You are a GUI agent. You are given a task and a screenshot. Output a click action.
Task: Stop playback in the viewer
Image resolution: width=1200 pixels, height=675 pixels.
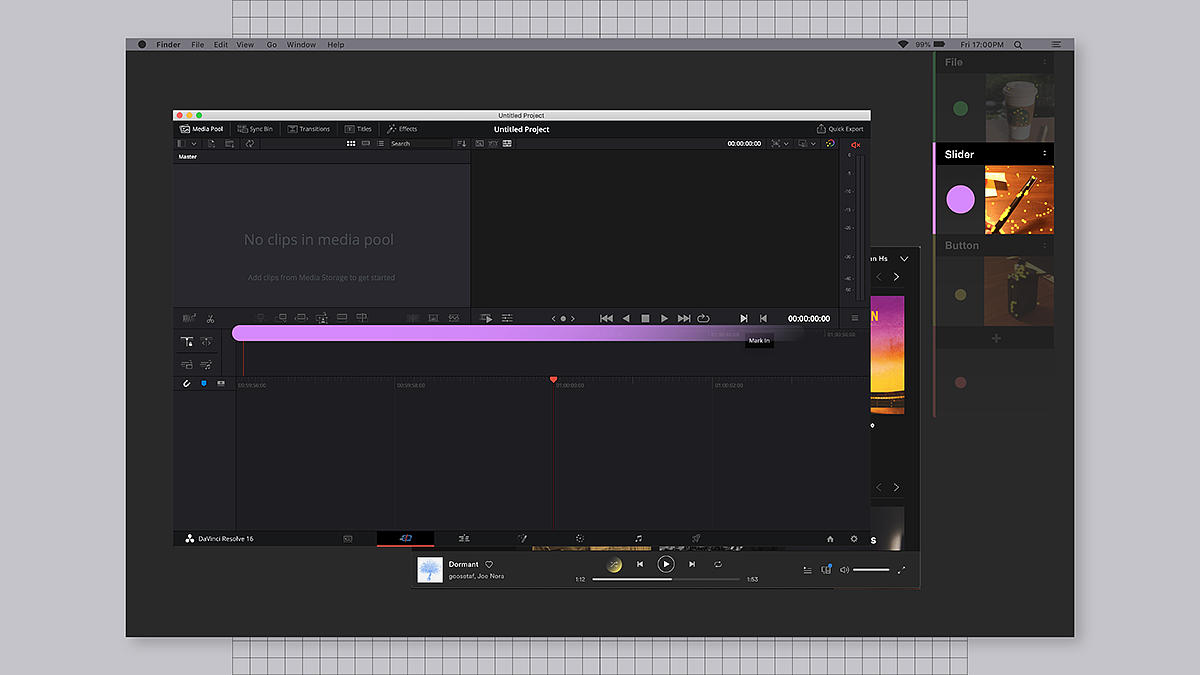click(645, 318)
